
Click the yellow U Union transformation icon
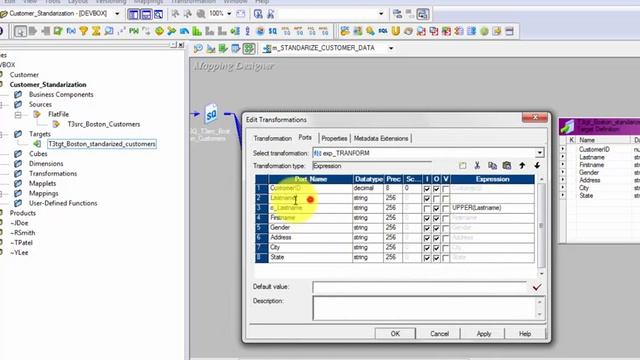coord(395,31)
